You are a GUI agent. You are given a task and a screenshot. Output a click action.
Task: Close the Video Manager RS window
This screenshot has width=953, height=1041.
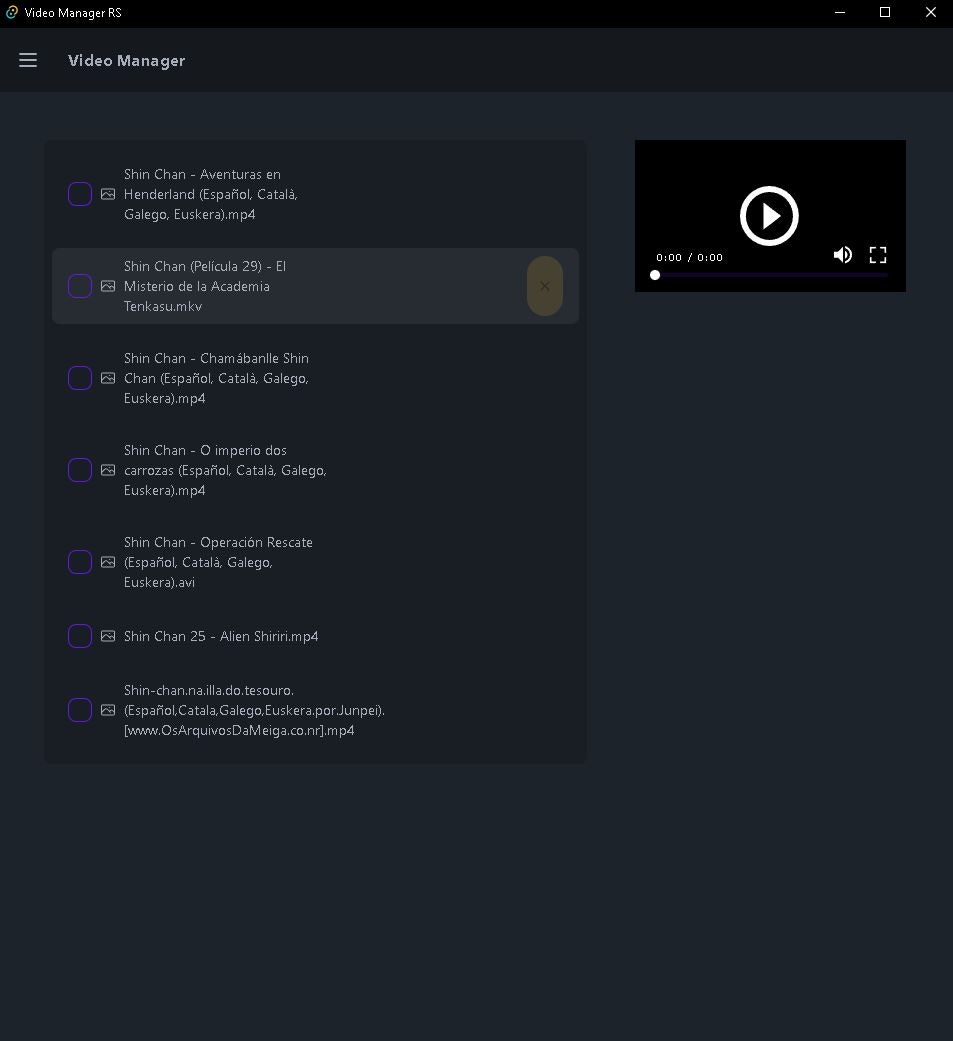(930, 13)
